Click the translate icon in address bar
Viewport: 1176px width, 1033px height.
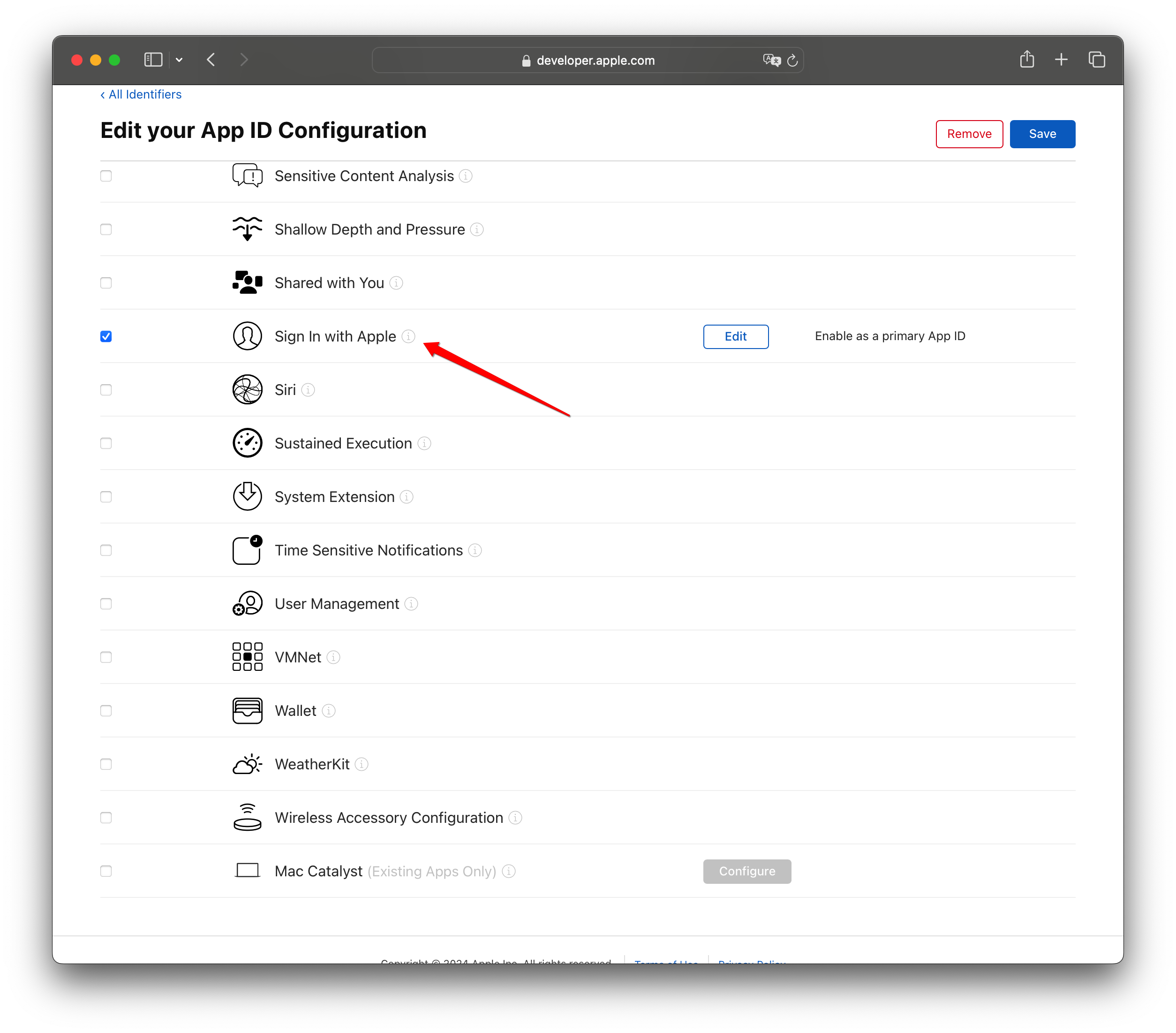pos(771,60)
